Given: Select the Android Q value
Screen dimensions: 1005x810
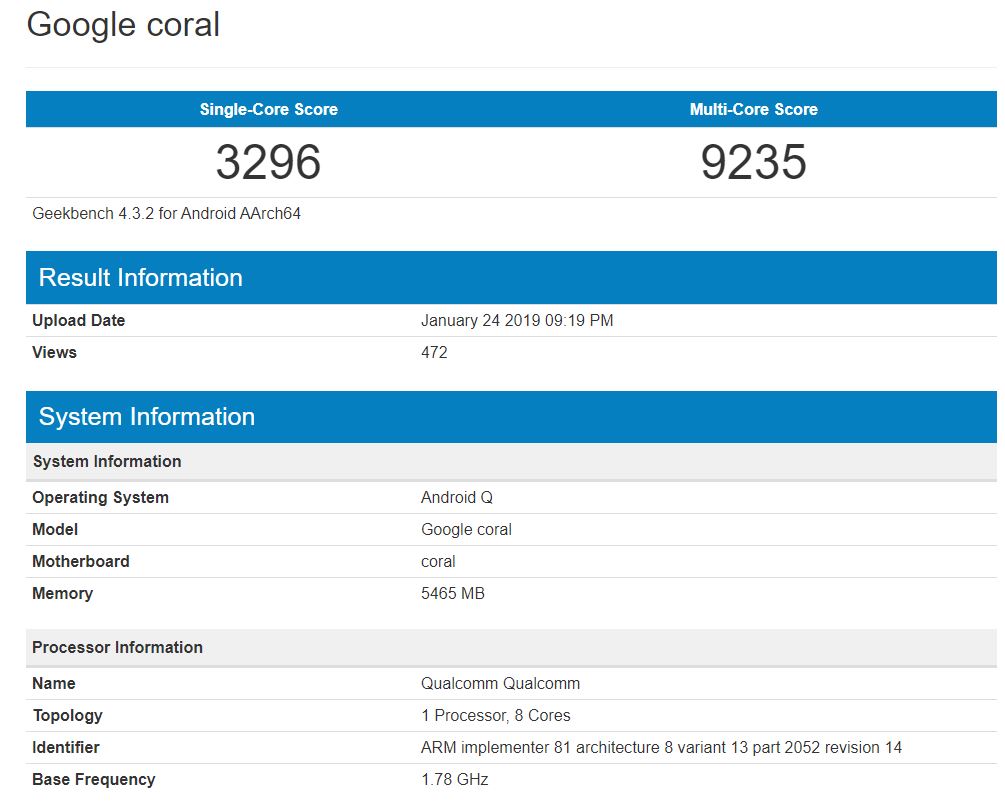Looking at the screenshot, I should click(x=457, y=497).
